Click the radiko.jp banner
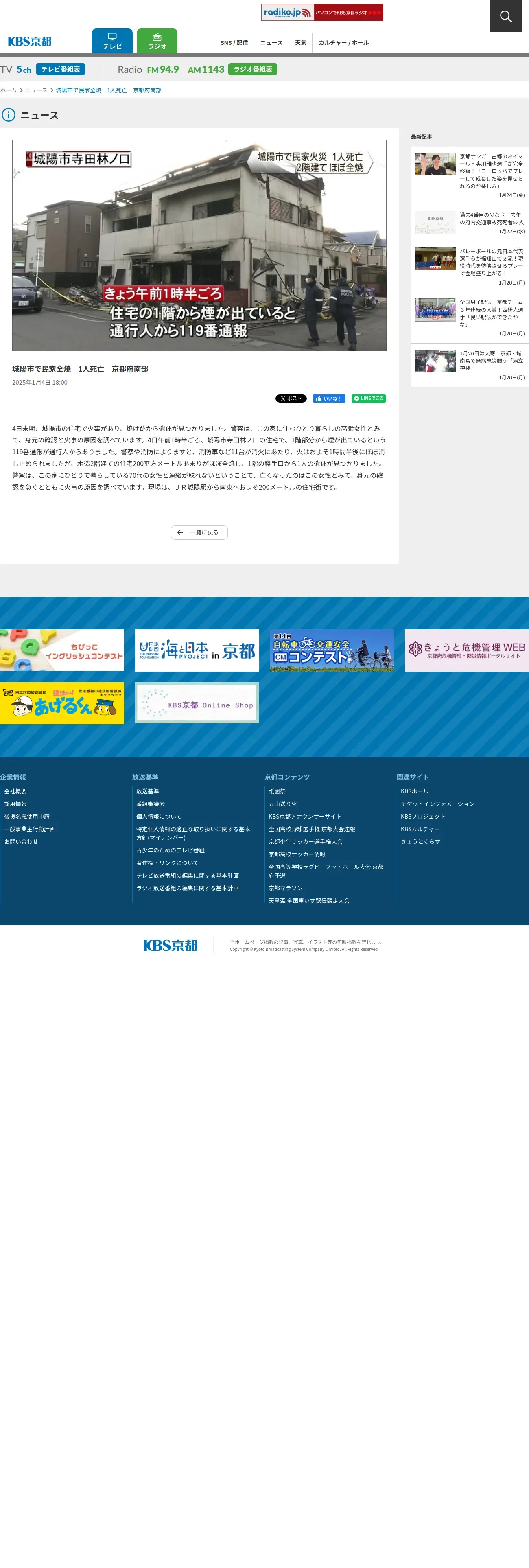The height and width of the screenshot is (1568, 529). (322, 12)
